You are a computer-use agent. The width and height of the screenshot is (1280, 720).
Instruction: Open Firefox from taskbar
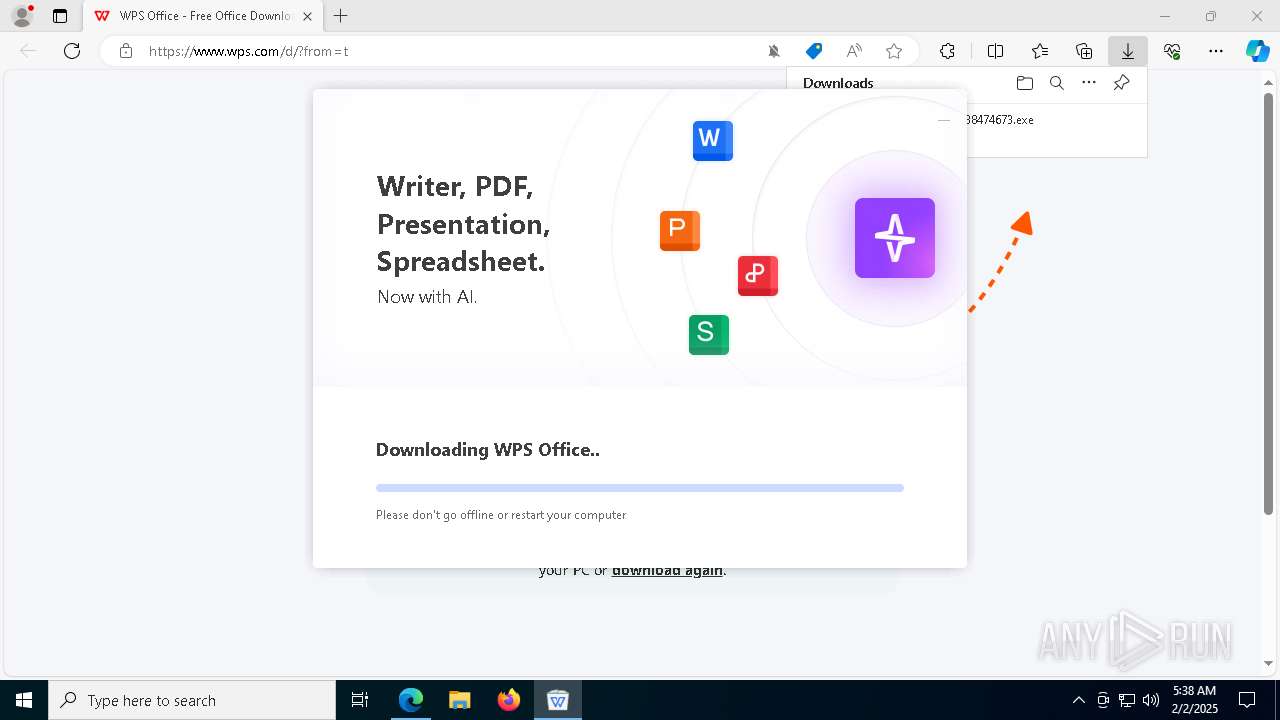509,700
